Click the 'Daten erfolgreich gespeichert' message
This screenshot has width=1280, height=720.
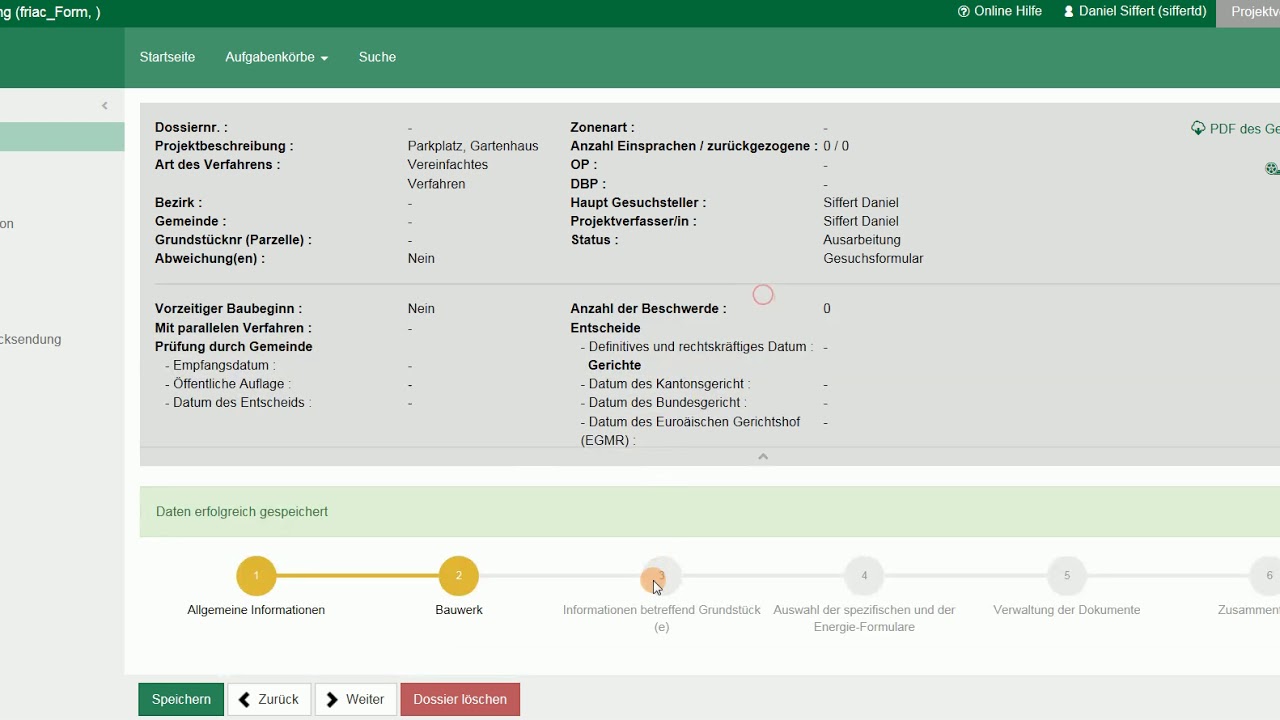pos(242,511)
